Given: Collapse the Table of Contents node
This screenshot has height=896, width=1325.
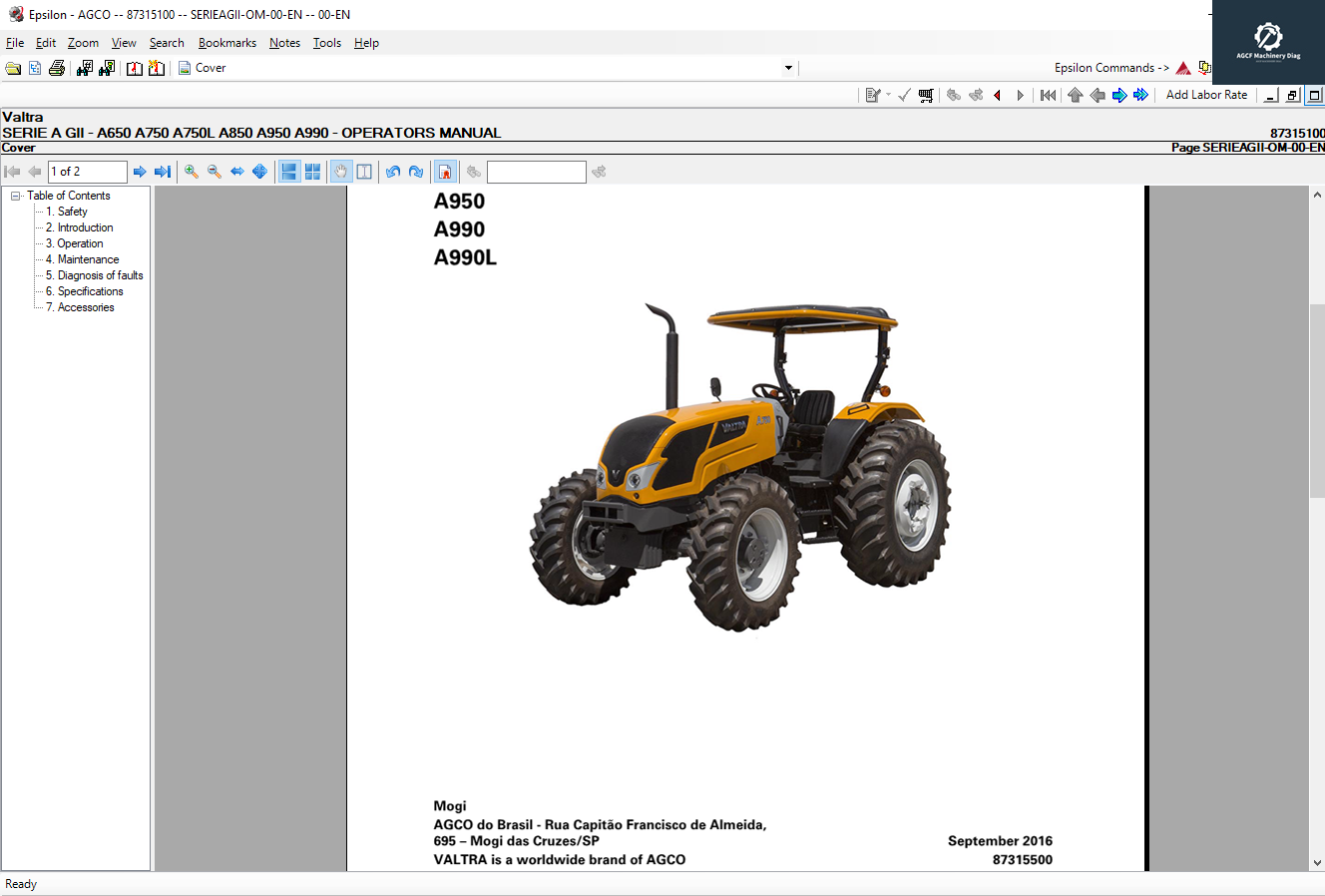Looking at the screenshot, I should [x=13, y=196].
